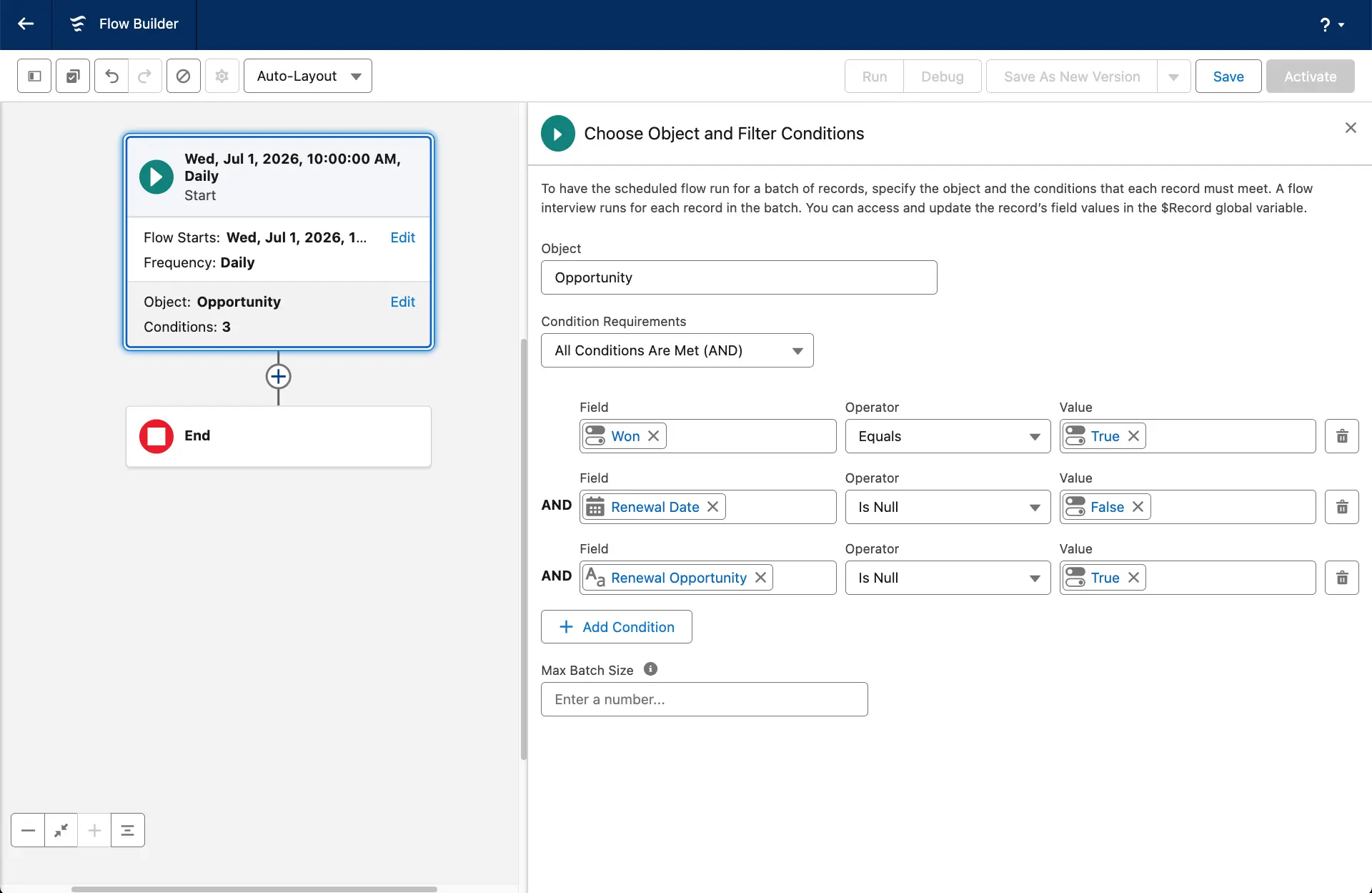Remove the Won field pill
Image resolution: width=1372 pixels, height=893 pixels.
coord(653,436)
